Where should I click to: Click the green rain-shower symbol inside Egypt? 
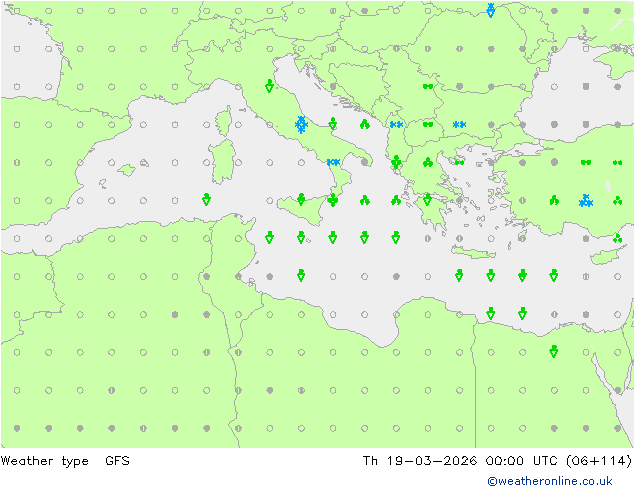pyautogui.click(x=554, y=351)
